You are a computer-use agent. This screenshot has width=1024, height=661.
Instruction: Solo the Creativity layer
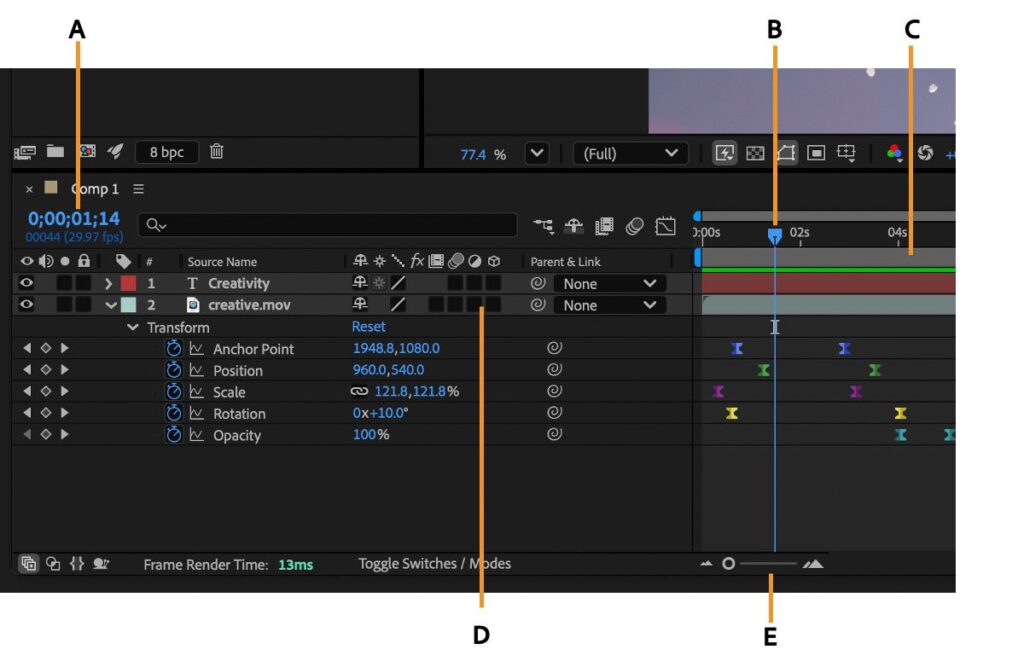(65, 283)
